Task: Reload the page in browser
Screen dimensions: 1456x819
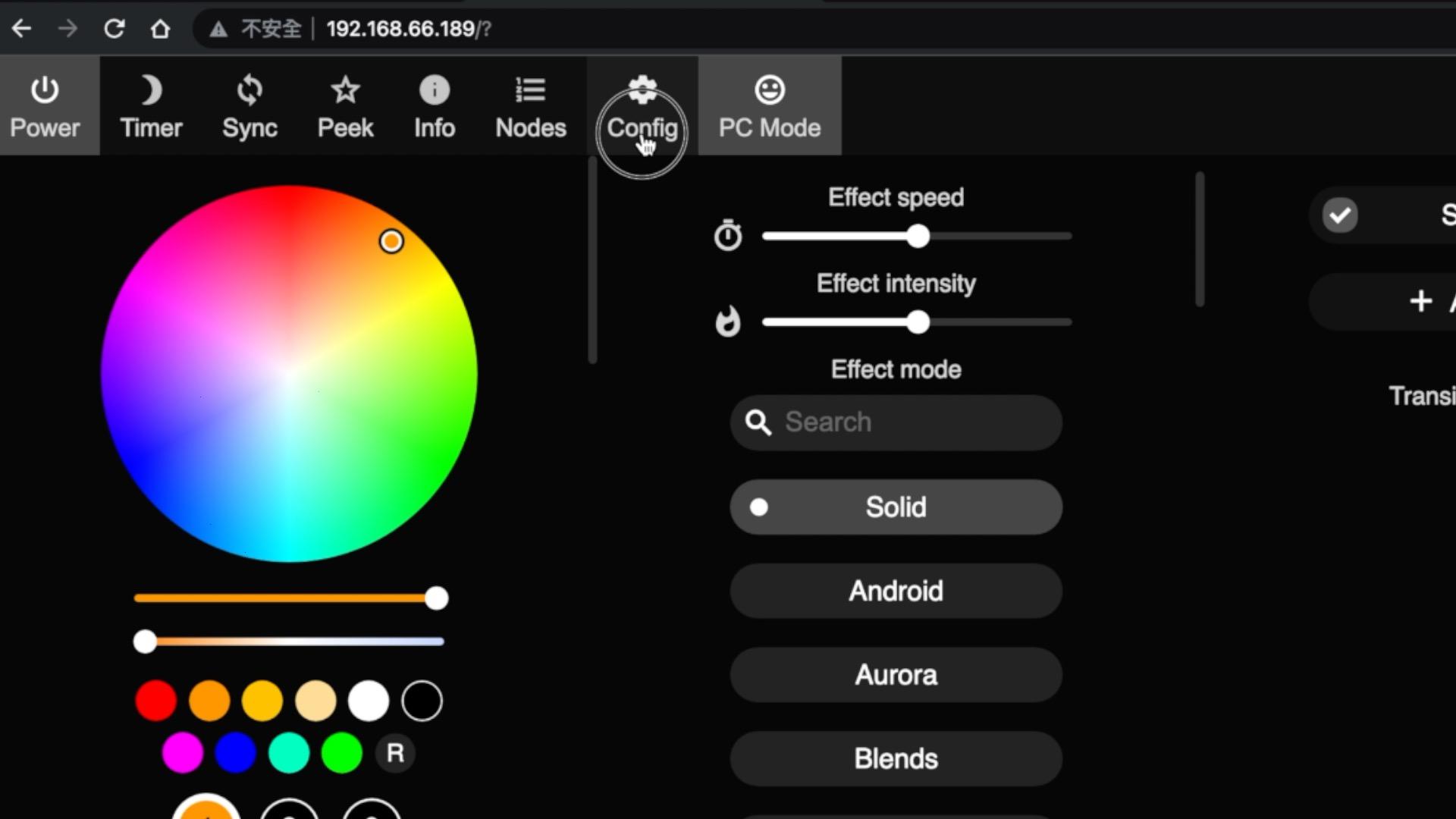Action: click(x=115, y=29)
